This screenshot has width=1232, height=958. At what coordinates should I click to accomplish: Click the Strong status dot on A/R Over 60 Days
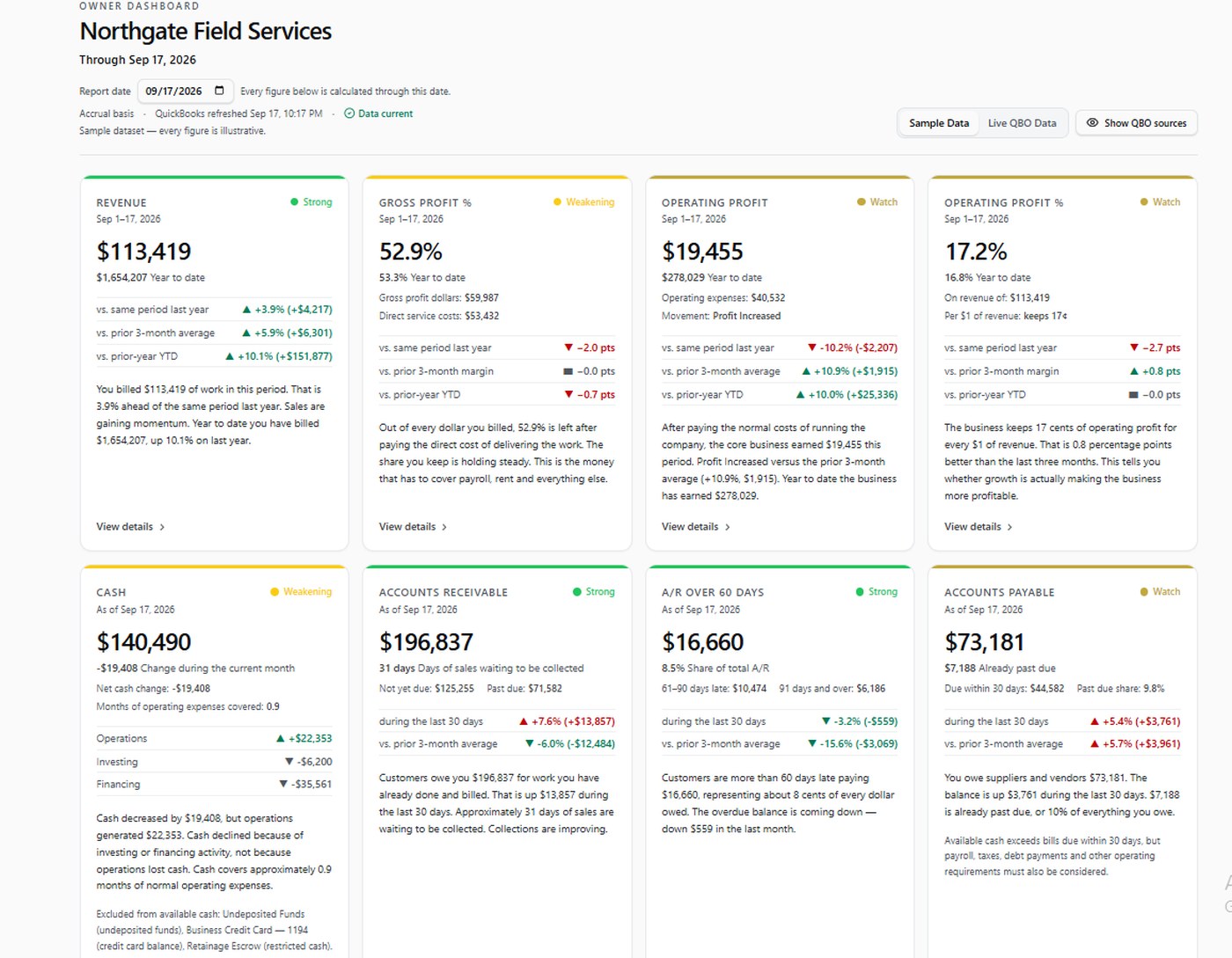point(860,592)
